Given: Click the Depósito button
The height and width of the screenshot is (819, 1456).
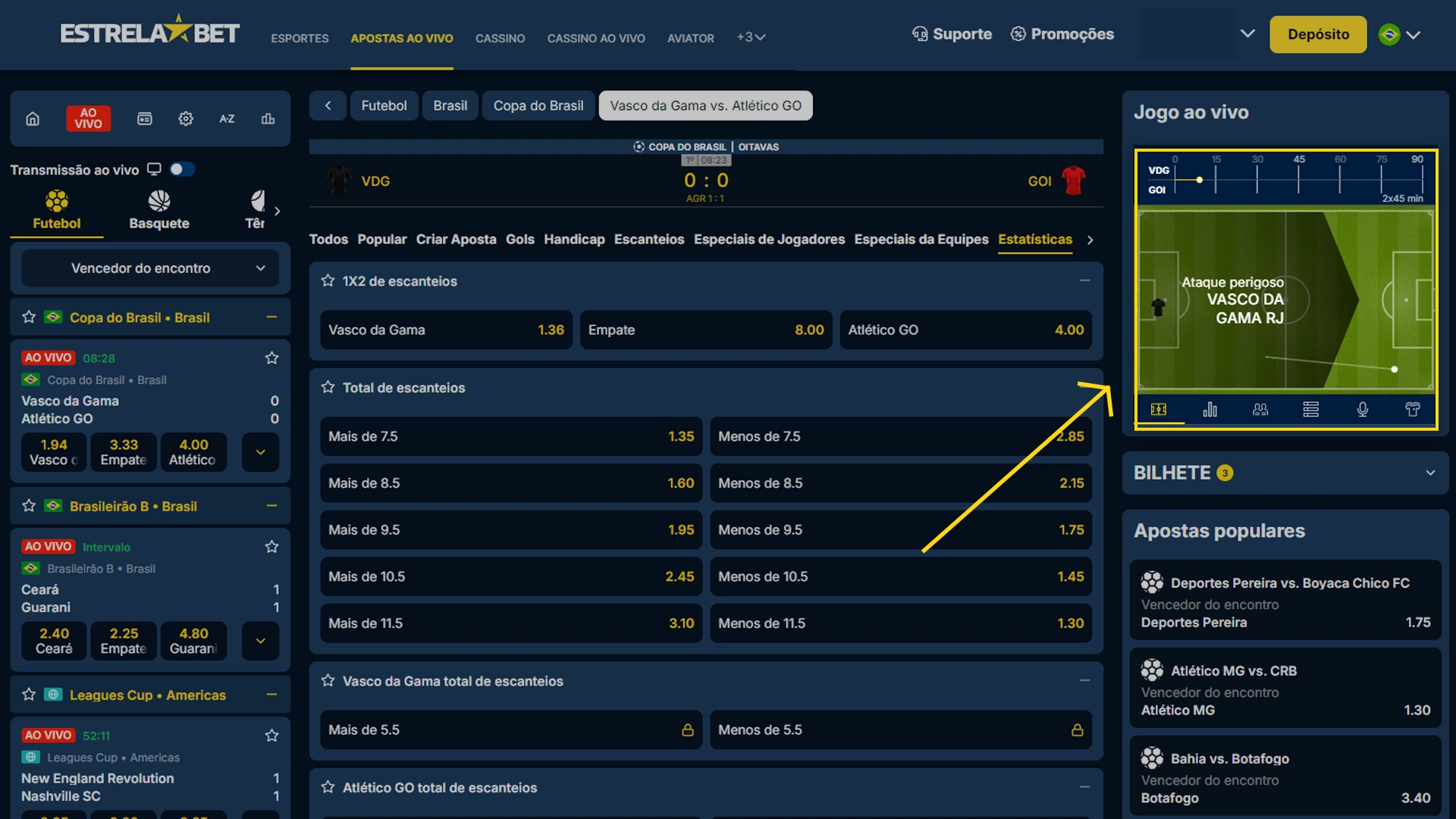Looking at the screenshot, I should (1318, 34).
